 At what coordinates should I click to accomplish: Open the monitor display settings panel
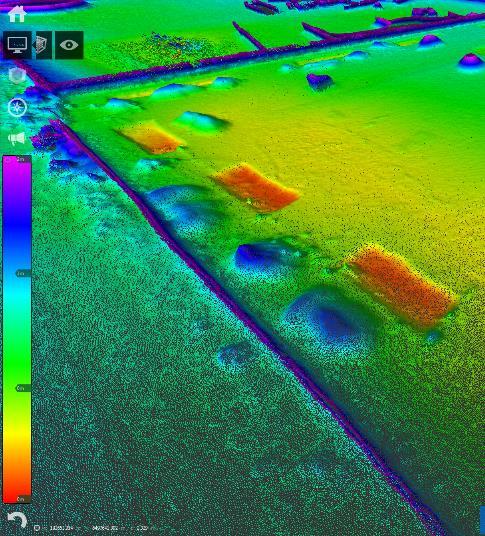(17, 45)
